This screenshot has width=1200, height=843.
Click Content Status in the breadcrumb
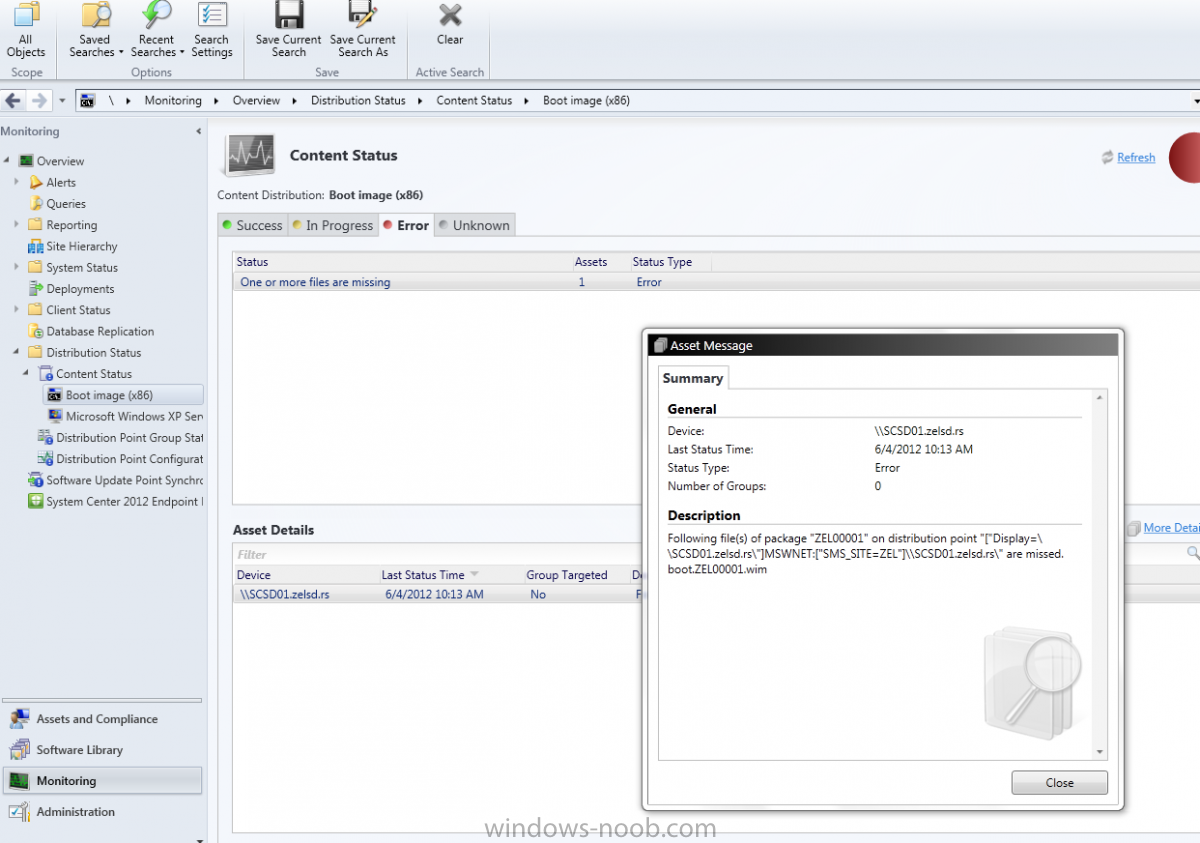click(474, 100)
